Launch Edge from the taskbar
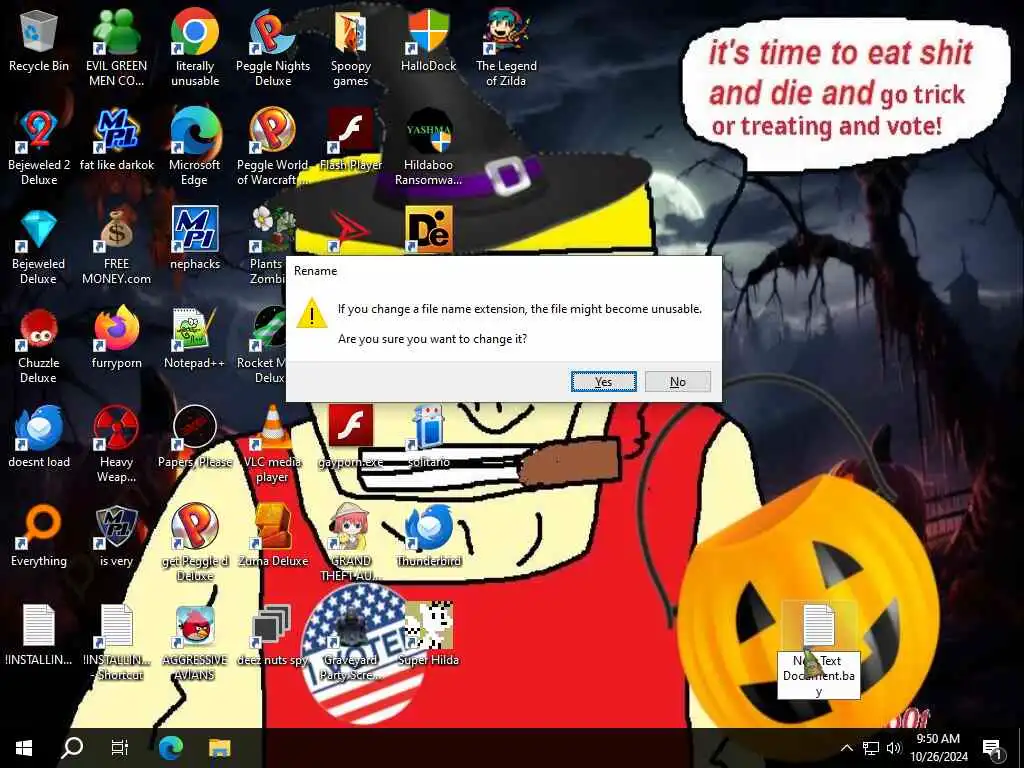The height and width of the screenshot is (768, 1024). pos(170,748)
